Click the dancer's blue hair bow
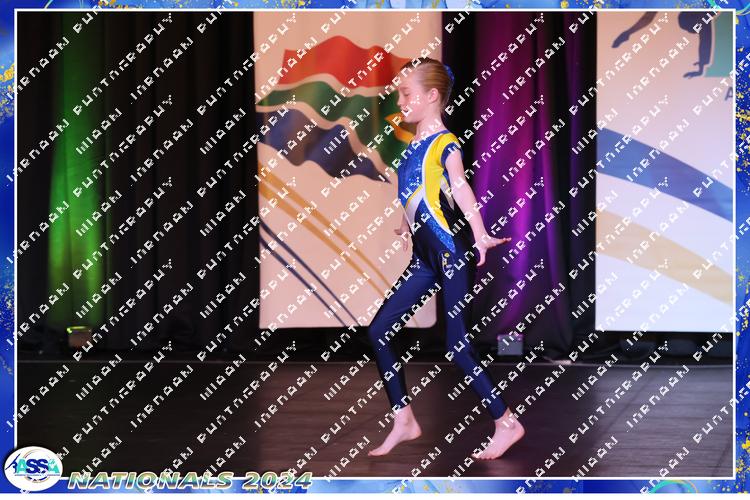The height and width of the screenshot is (500, 750). click(449, 74)
